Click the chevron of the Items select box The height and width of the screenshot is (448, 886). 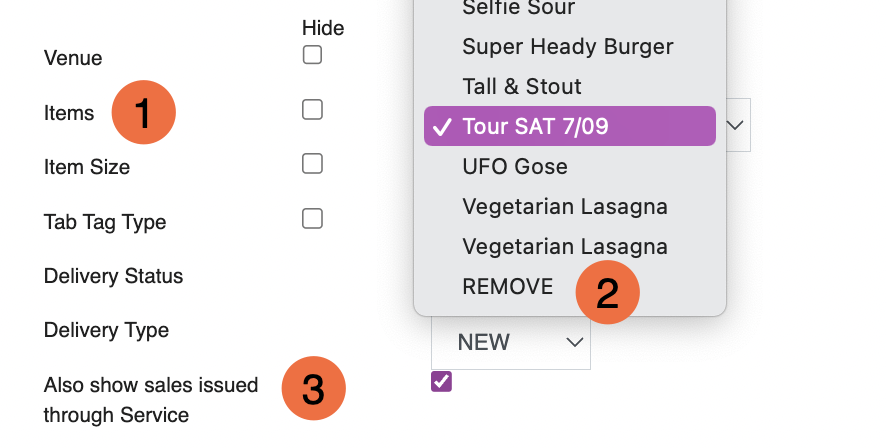[735, 125]
